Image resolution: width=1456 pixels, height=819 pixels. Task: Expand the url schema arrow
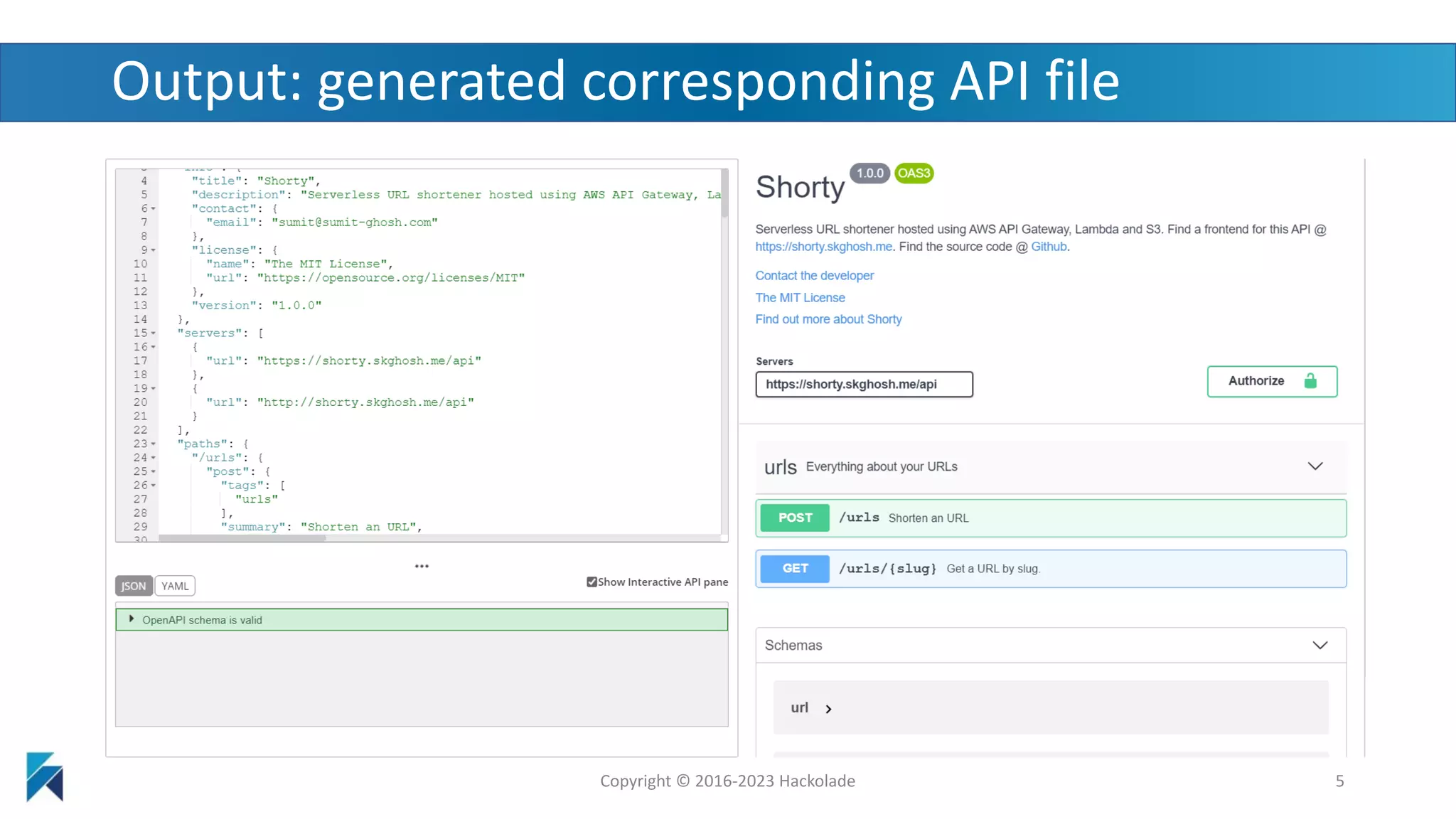pos(828,709)
